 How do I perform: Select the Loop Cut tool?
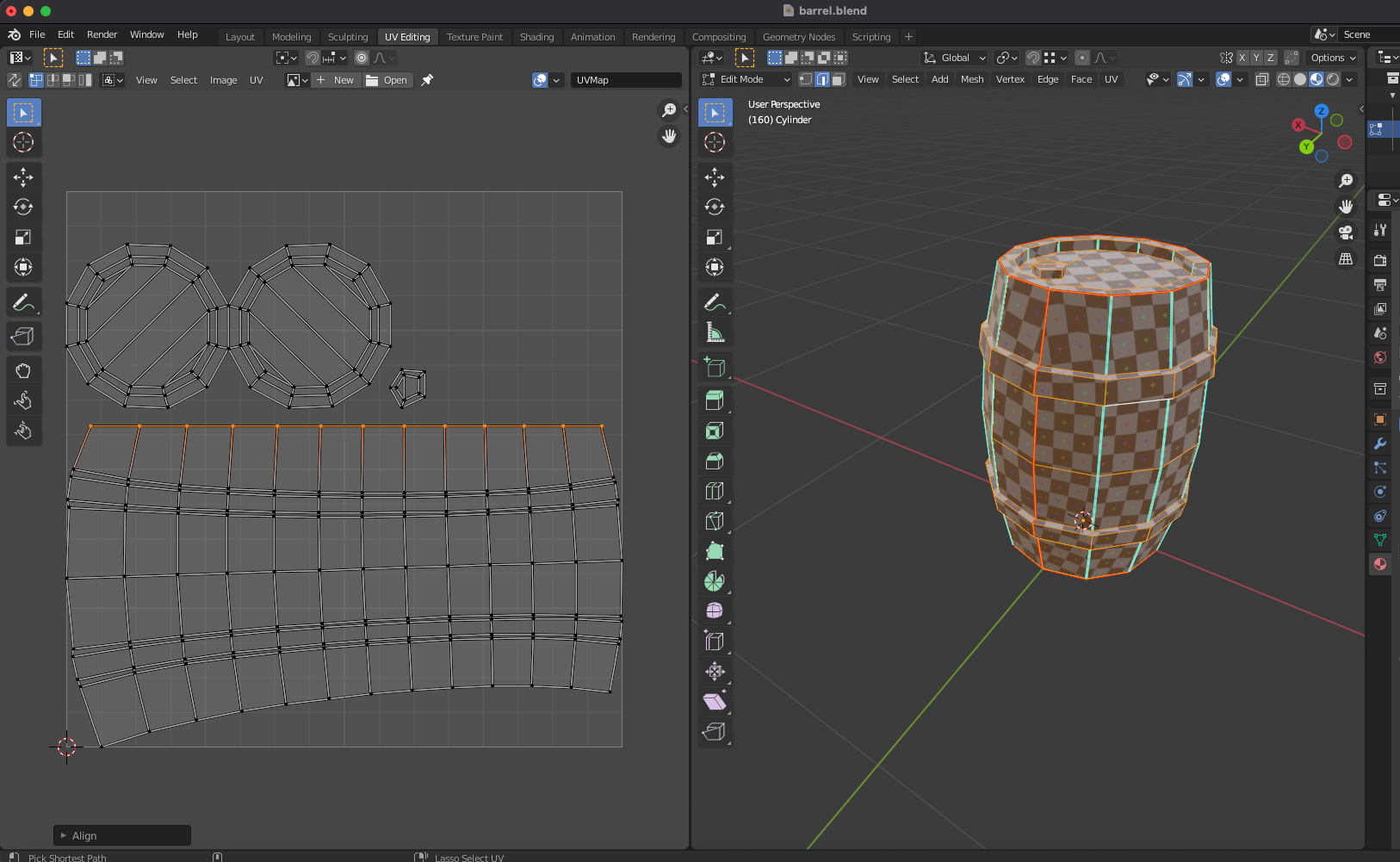[714, 491]
